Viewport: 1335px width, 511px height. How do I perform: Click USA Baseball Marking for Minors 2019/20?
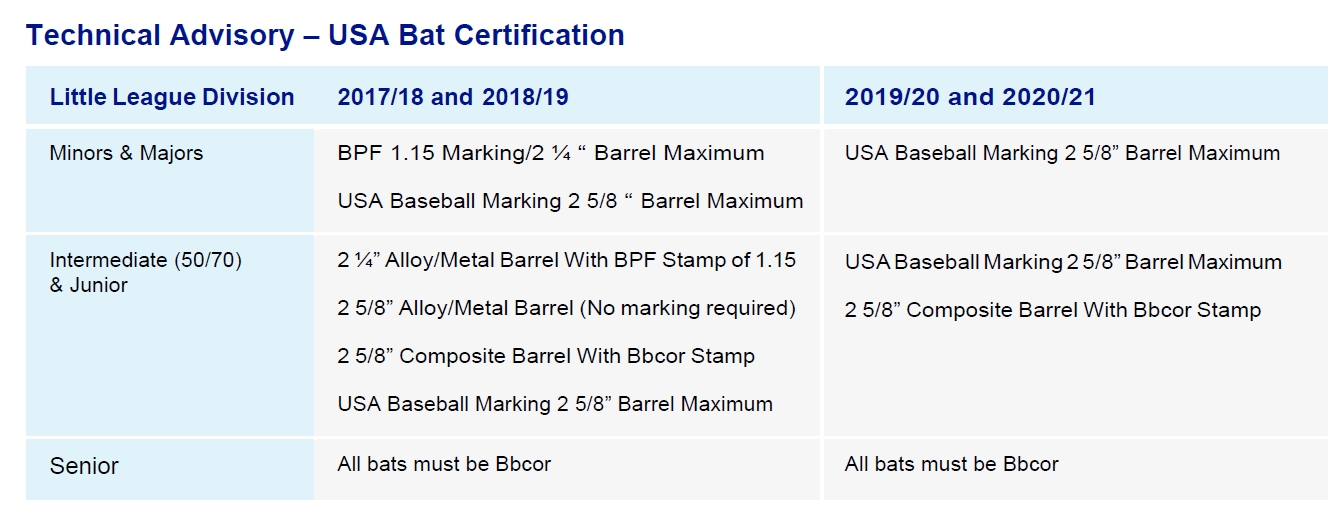[1062, 153]
